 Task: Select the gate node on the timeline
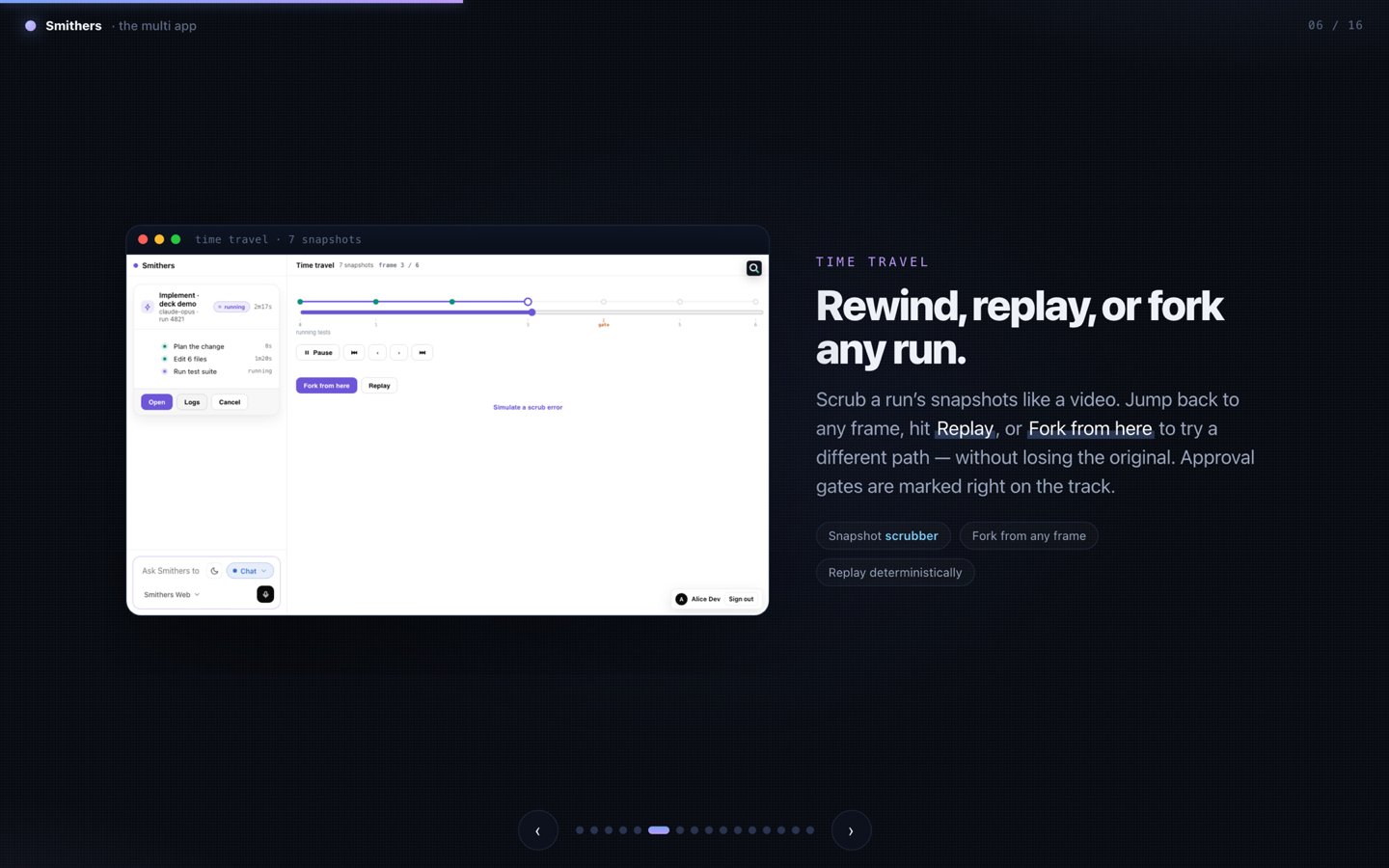(x=604, y=302)
